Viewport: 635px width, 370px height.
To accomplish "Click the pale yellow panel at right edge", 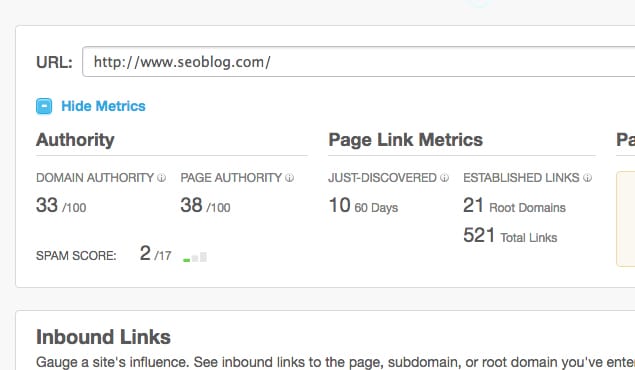I will pos(626,219).
